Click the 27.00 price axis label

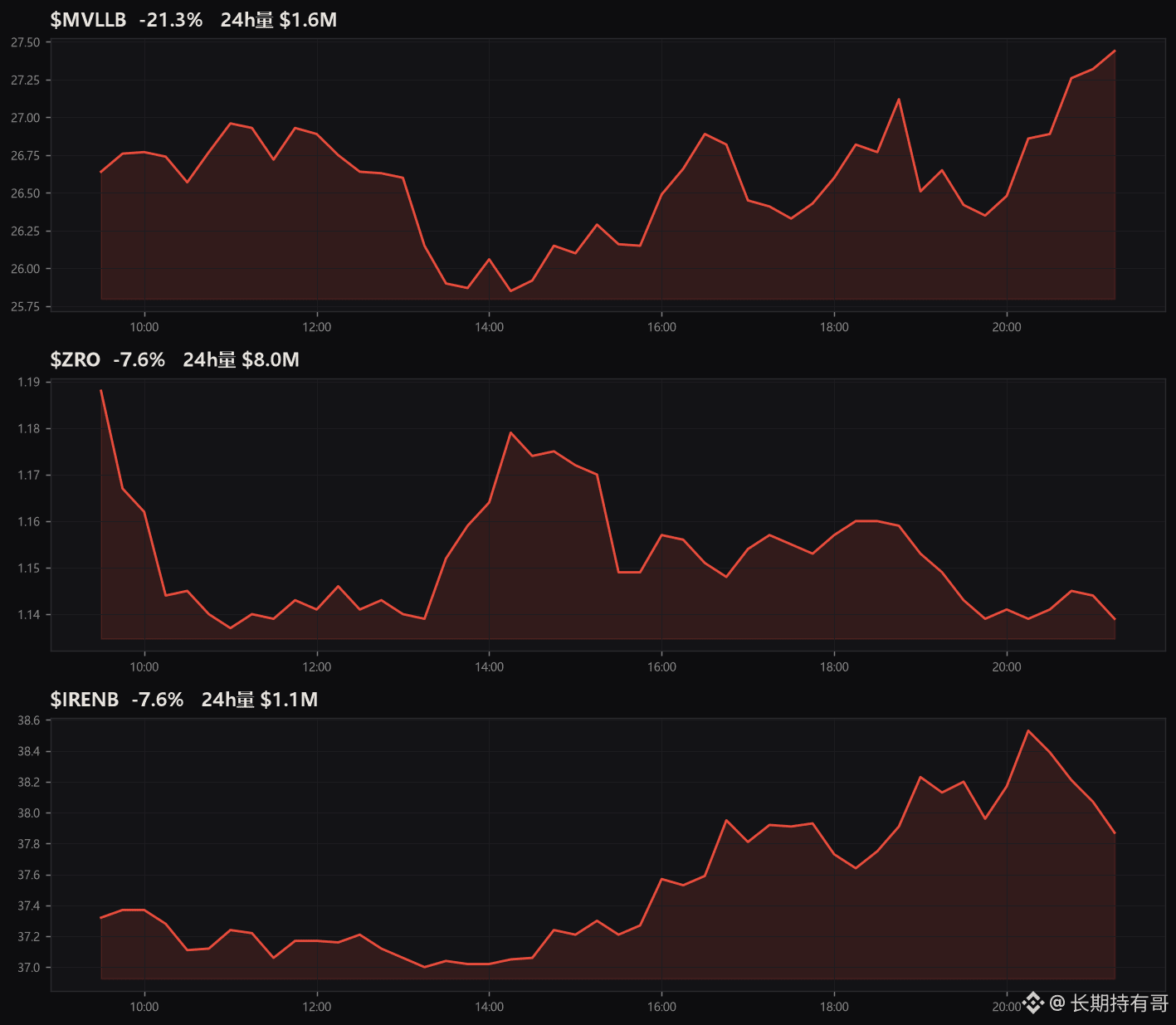tap(25, 118)
